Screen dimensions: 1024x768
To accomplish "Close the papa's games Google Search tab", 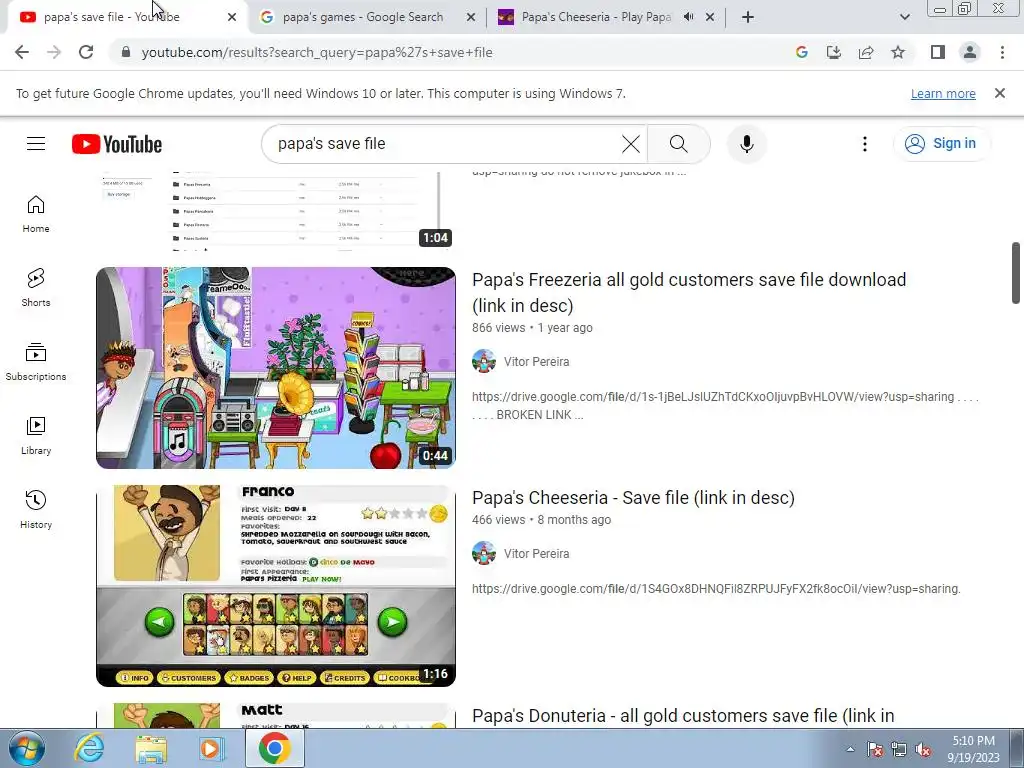I will pos(471,17).
